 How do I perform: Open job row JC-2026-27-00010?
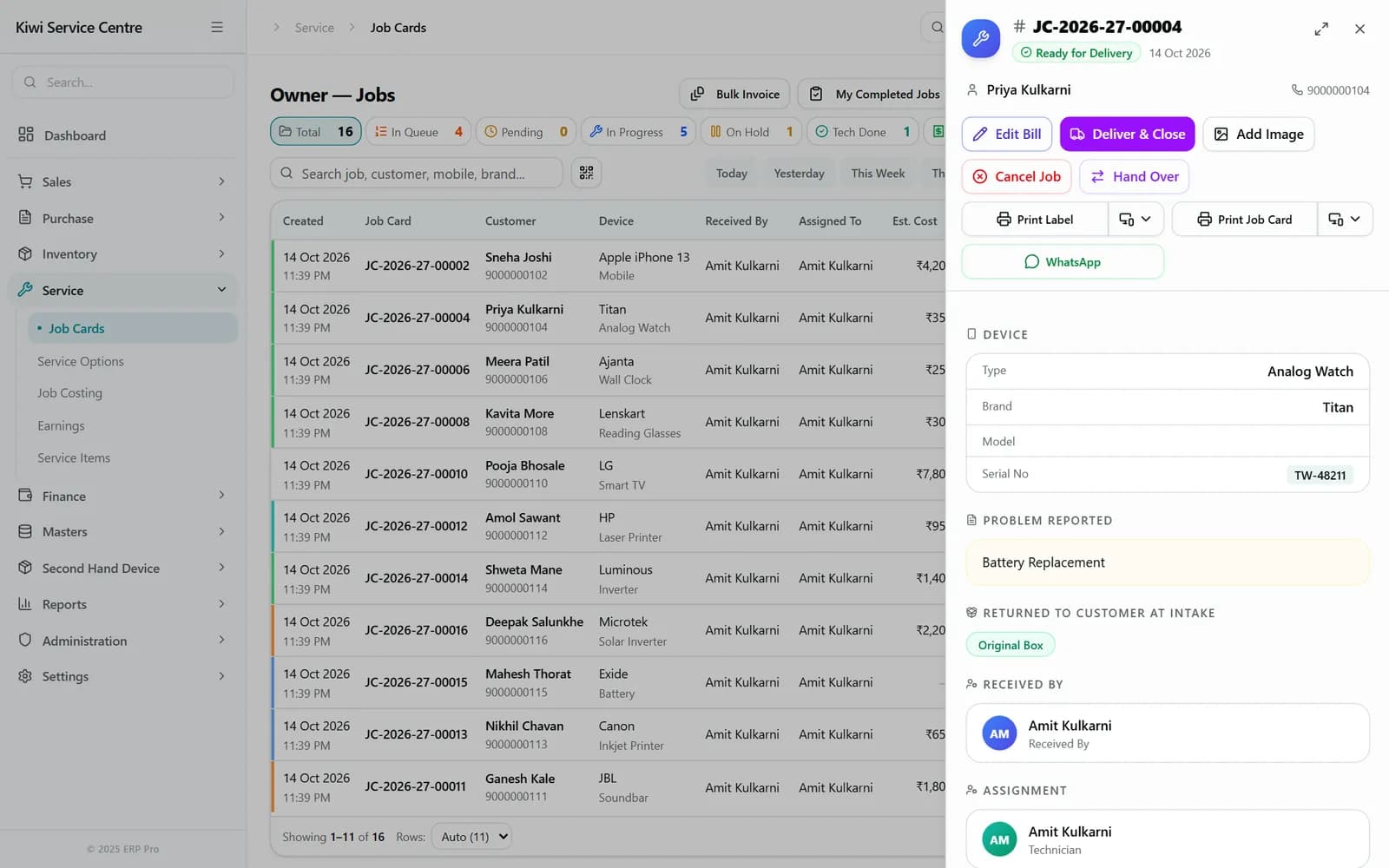coord(608,474)
